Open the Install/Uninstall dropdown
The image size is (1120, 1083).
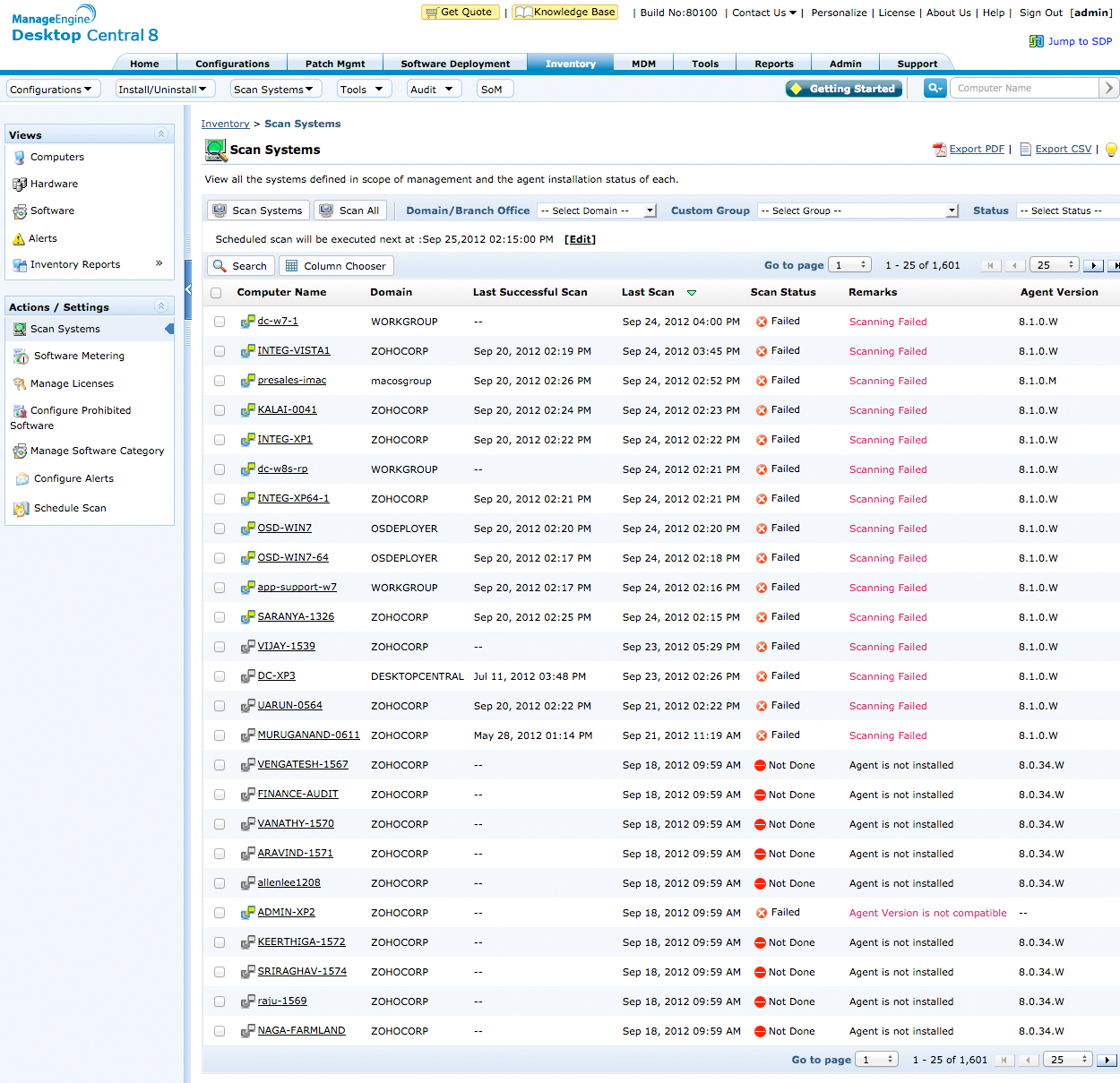166,89
